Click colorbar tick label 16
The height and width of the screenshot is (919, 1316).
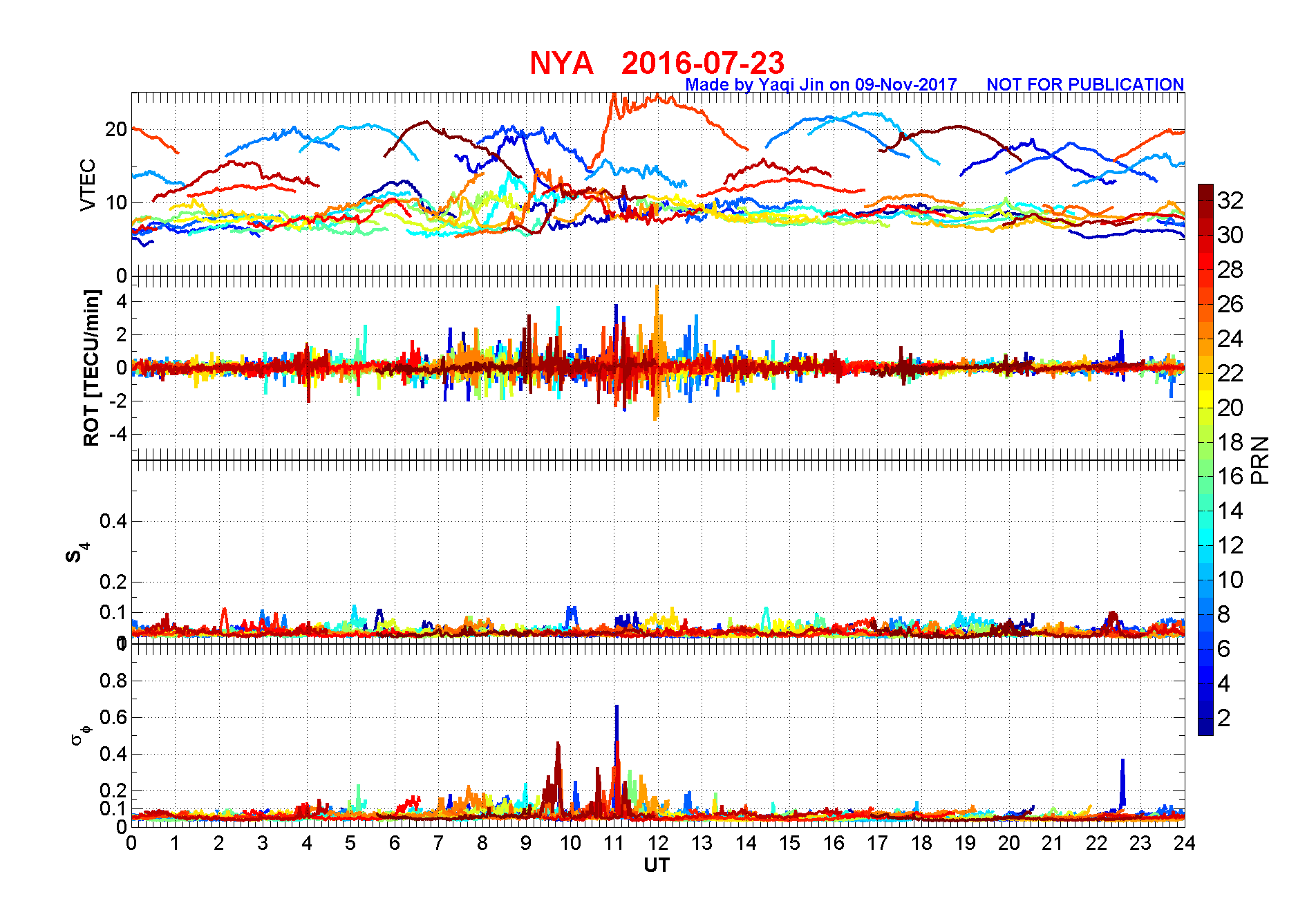pyautogui.click(x=1230, y=476)
